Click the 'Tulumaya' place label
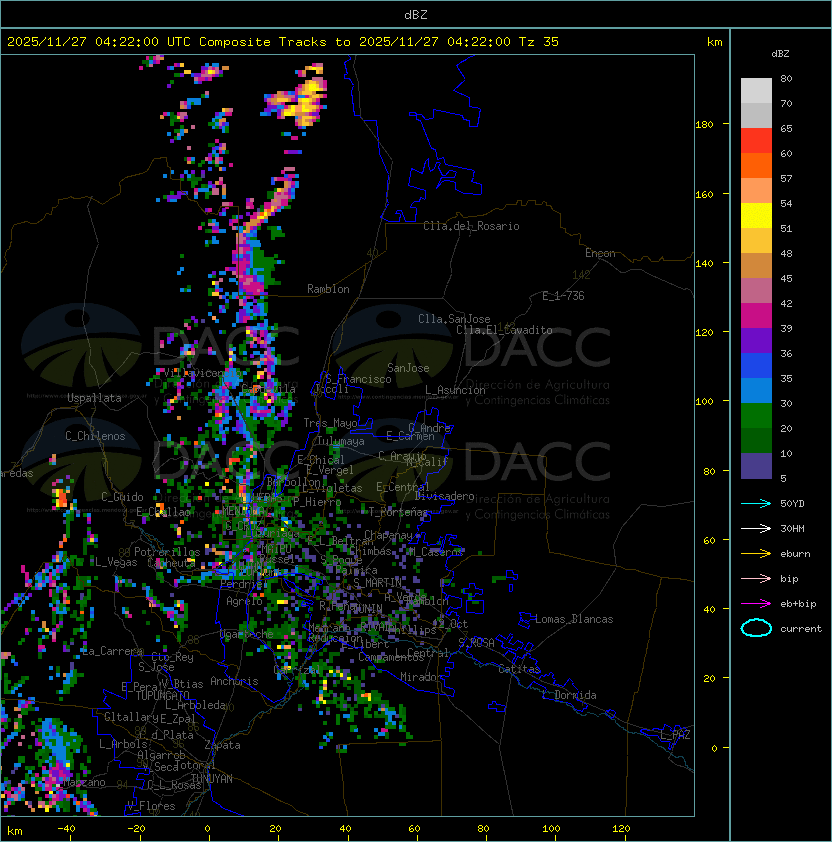Screen dimensions: 832x842 341,441
